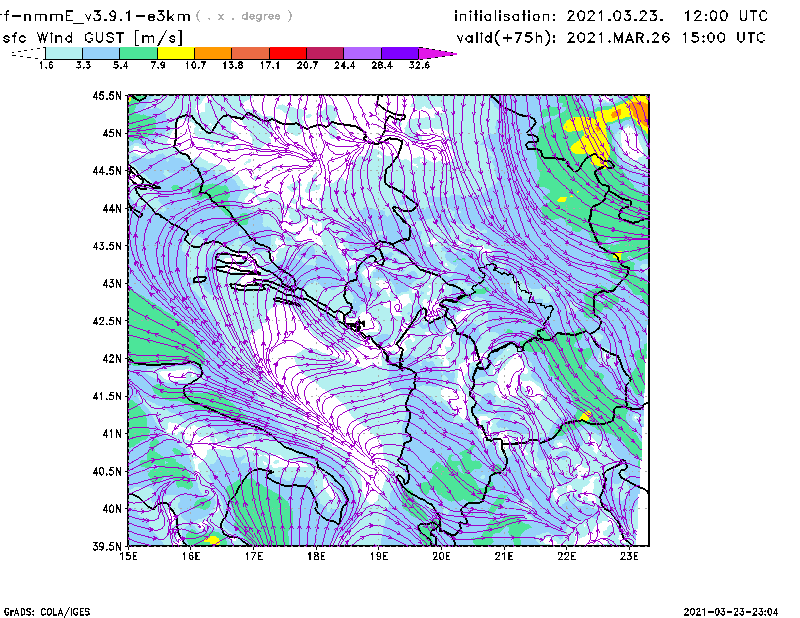Click the 40N latitude label
The height and width of the screenshot is (618, 800).
(112, 509)
